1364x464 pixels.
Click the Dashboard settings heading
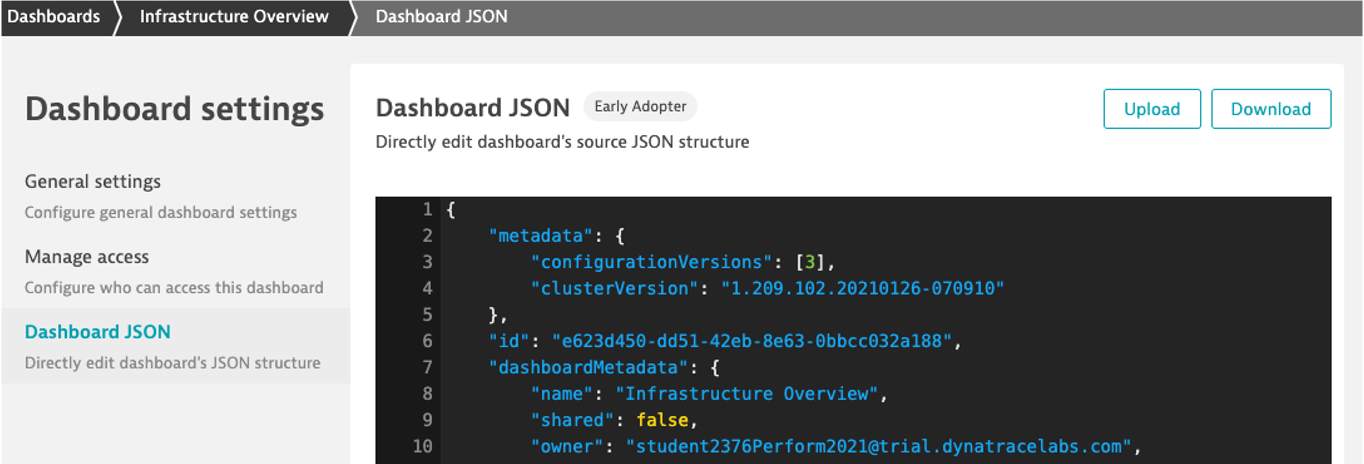tap(175, 108)
